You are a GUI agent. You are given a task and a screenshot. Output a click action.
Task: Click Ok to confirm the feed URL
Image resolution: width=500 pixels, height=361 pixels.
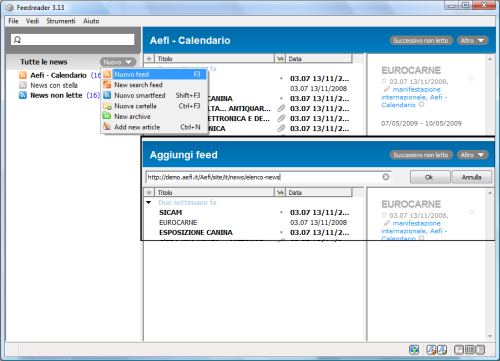[x=430, y=177]
